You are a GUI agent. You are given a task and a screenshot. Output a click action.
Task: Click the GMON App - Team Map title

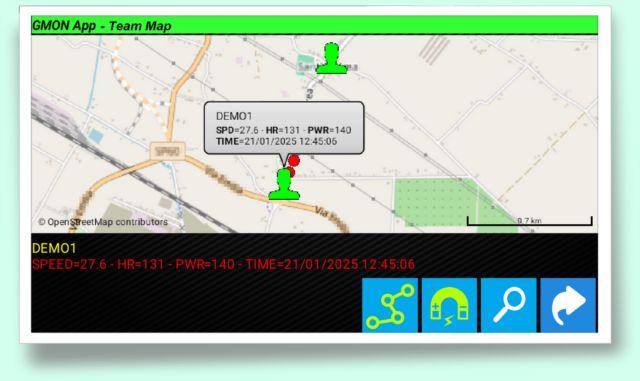click(x=102, y=26)
